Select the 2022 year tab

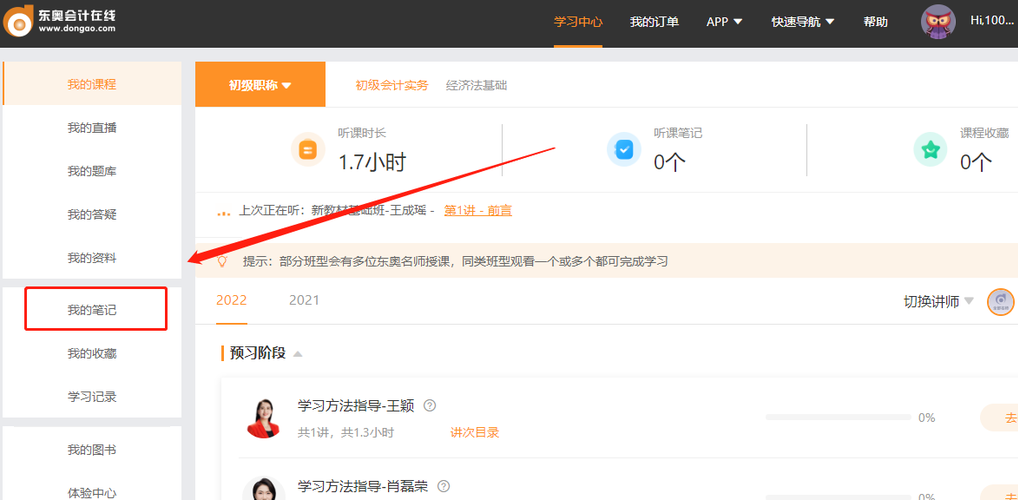pyautogui.click(x=231, y=300)
